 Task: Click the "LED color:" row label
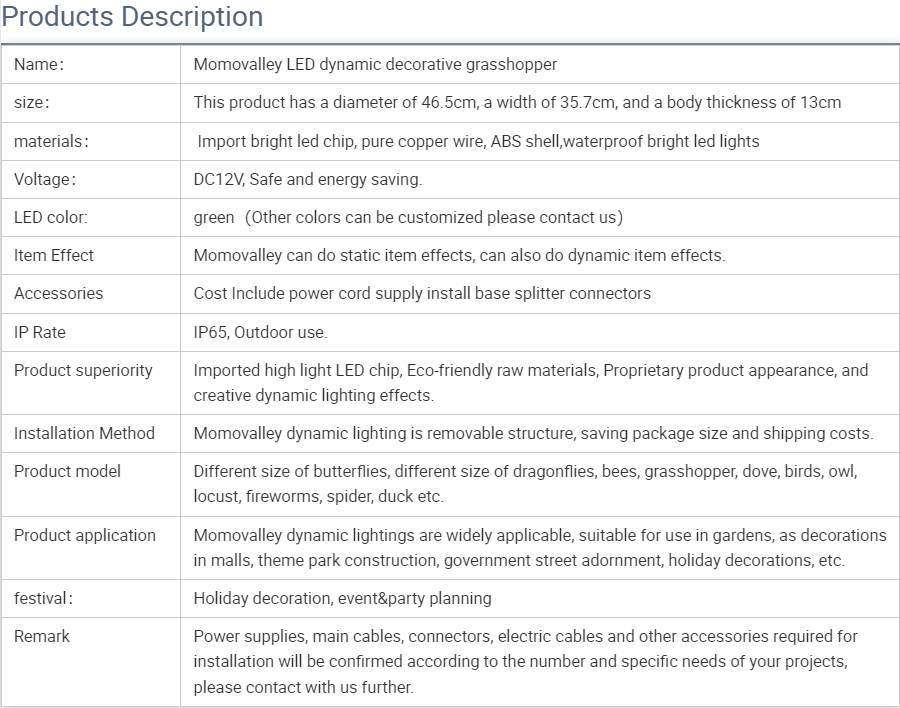[51, 217]
